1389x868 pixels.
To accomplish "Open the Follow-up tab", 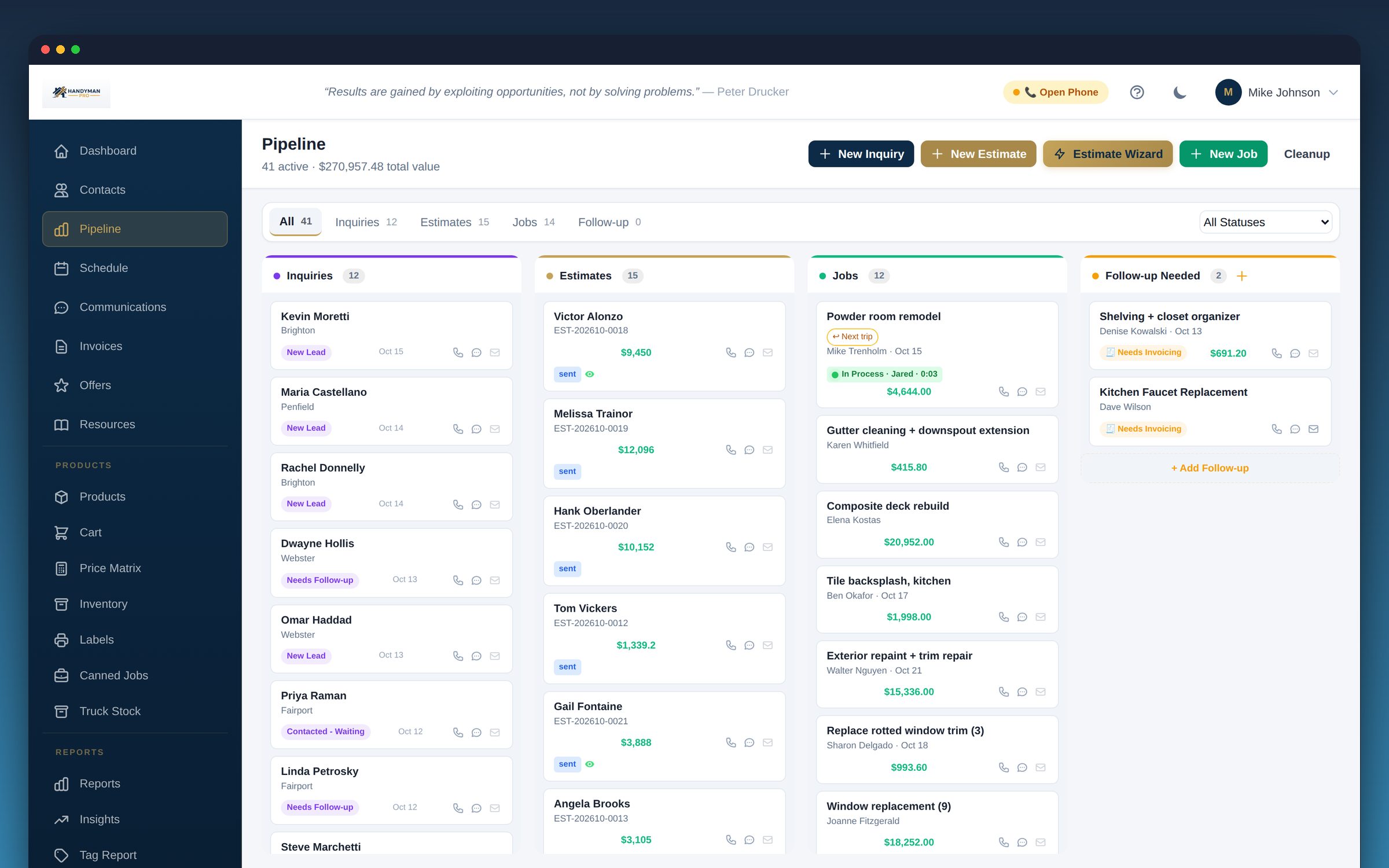I will coord(609,222).
